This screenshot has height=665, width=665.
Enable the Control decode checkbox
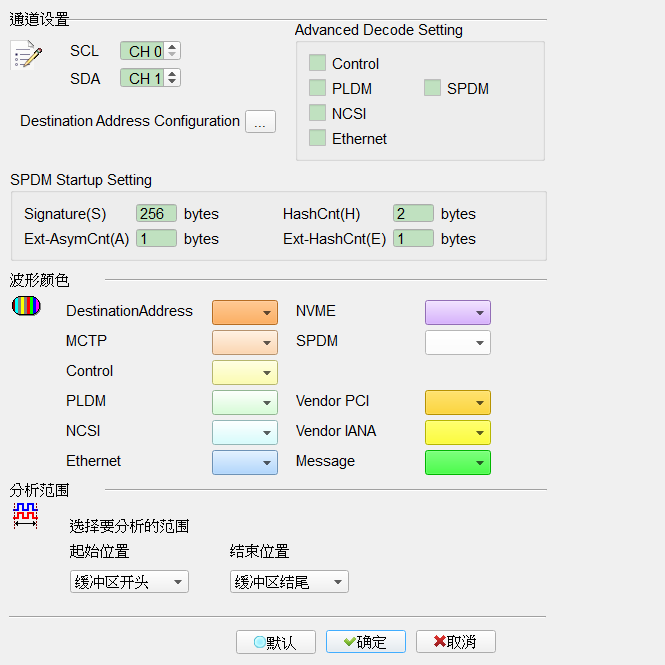317,63
